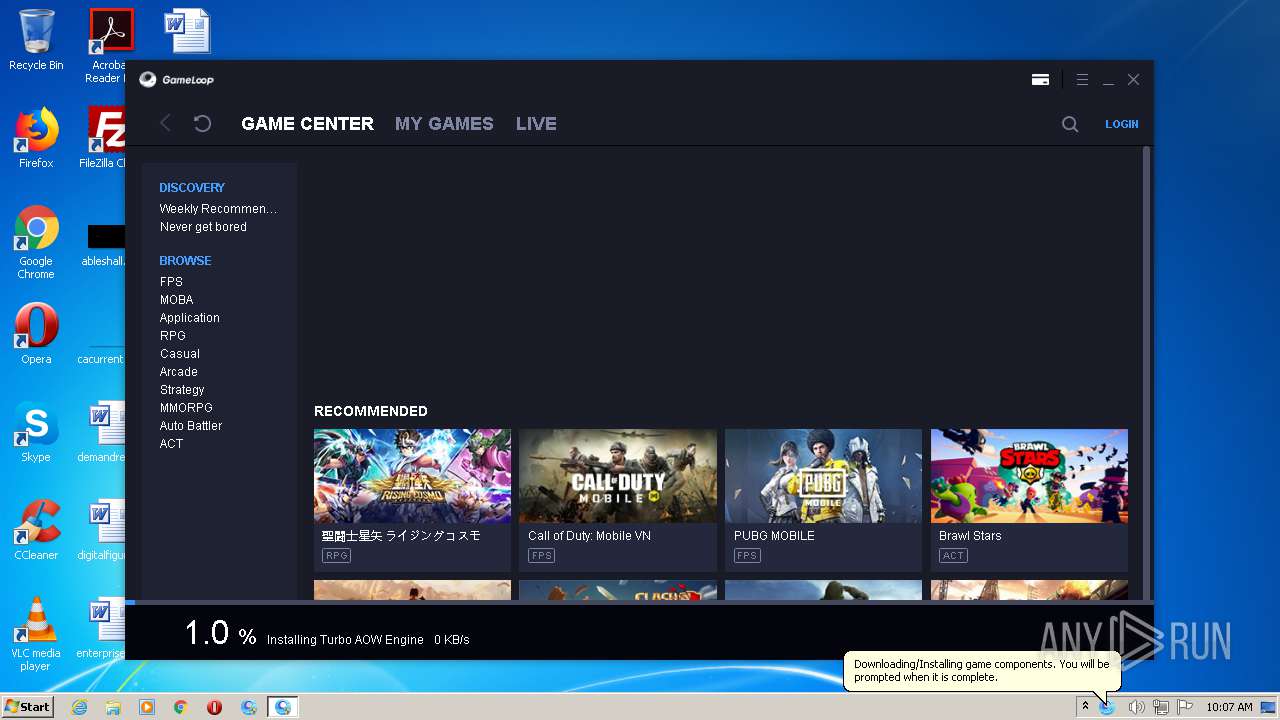
Task: Open Internet Explorer from taskbar
Action: pos(79,707)
